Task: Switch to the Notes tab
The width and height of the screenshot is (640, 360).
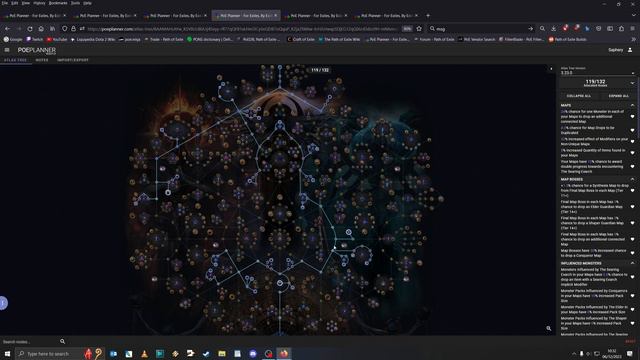Action: pyautogui.click(x=42, y=60)
